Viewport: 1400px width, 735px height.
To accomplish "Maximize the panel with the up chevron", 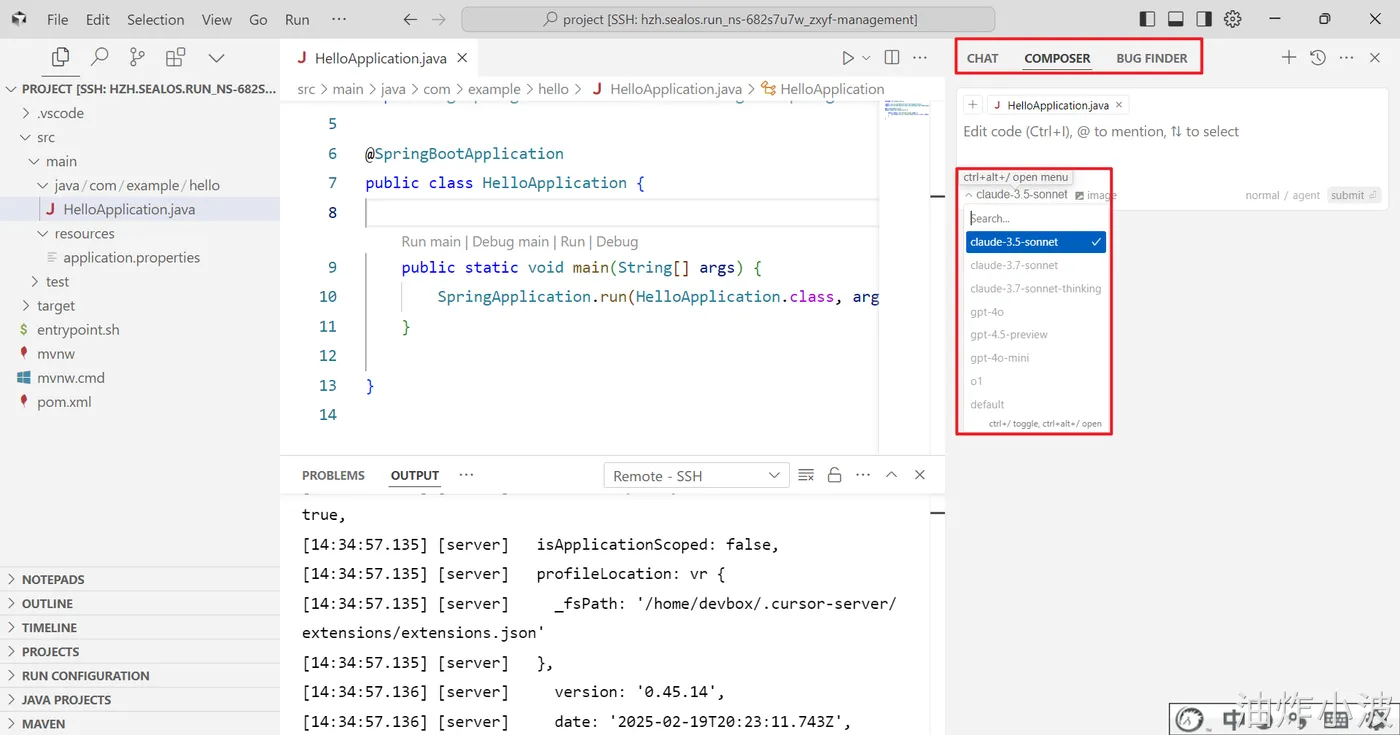I will tap(892, 475).
